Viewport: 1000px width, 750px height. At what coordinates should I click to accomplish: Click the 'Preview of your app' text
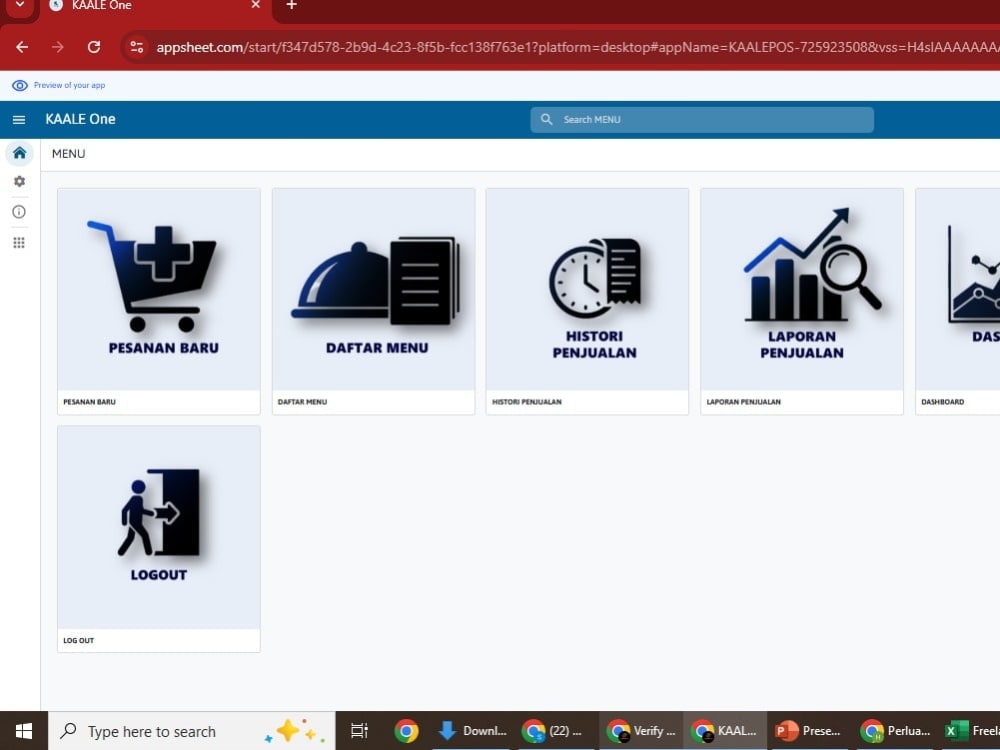[x=70, y=85]
